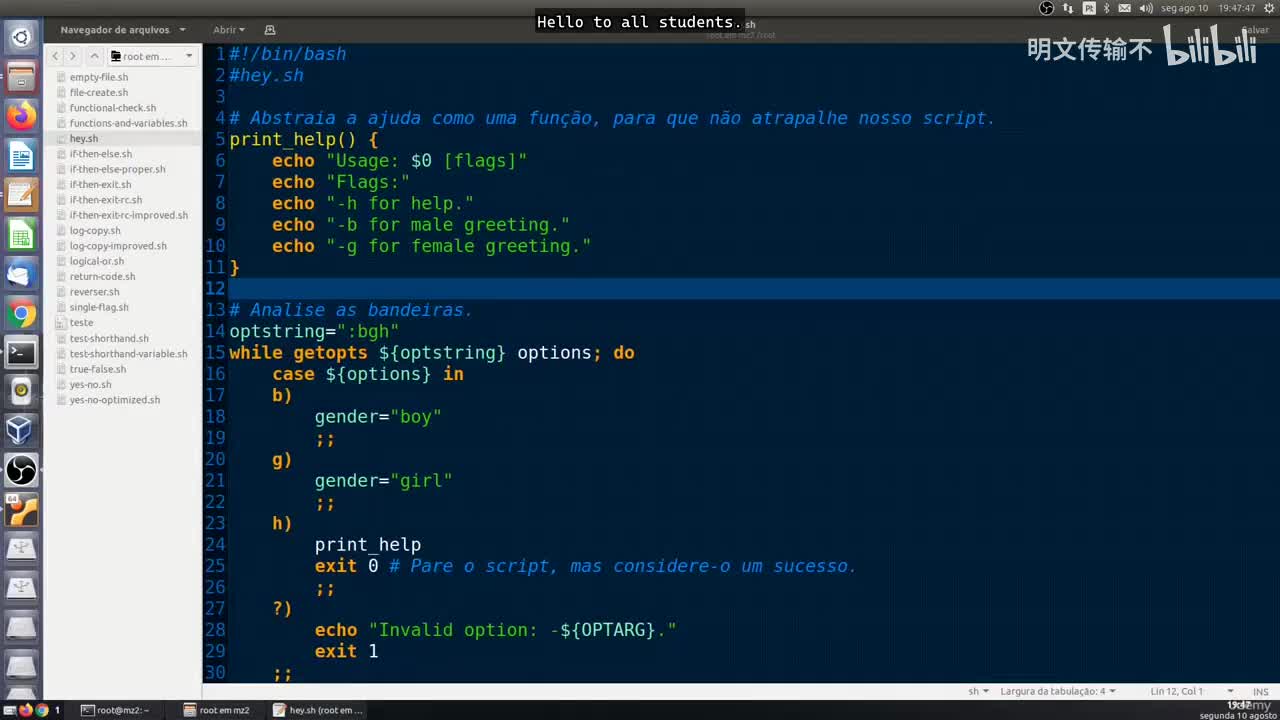Open the OBS indicator in the top panel
The width and height of the screenshot is (1280, 720).
pos(1047,8)
